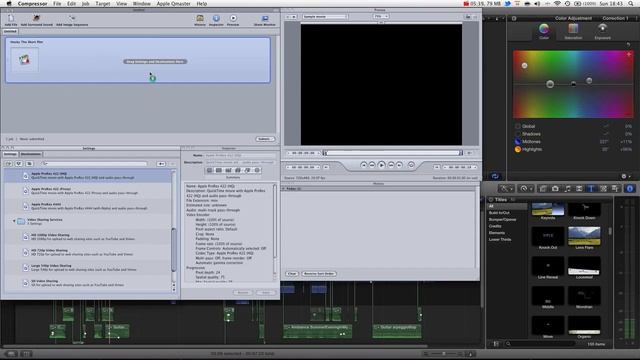Image resolution: width=640 pixels, height=360 pixels.
Task: Click the Global puck on color board
Action: 550,84
